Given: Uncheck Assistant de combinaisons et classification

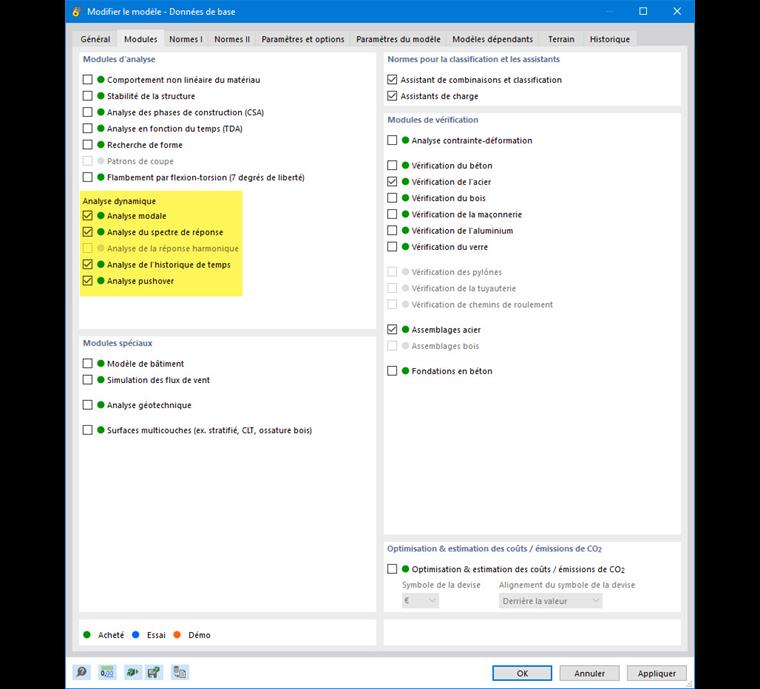Looking at the screenshot, I should (392, 79).
